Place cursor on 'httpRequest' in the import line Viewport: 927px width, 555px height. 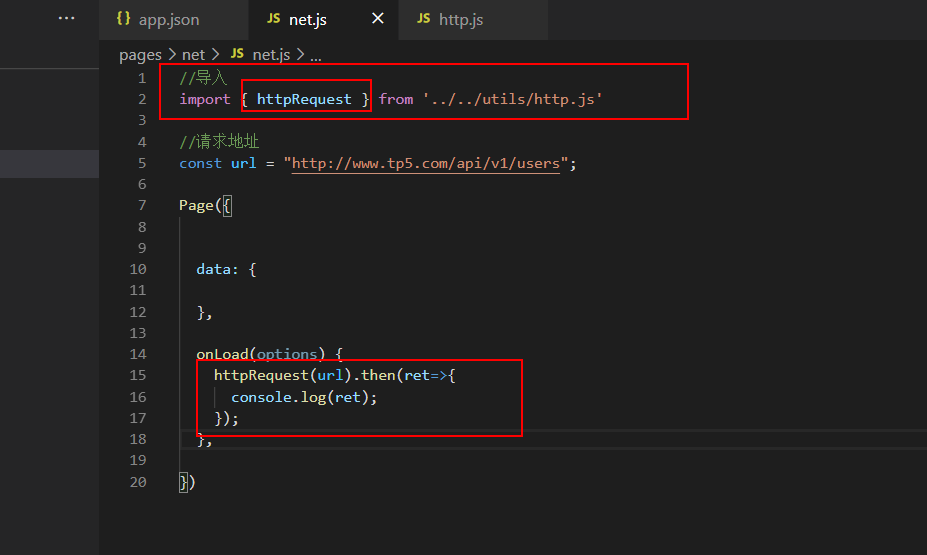(304, 99)
